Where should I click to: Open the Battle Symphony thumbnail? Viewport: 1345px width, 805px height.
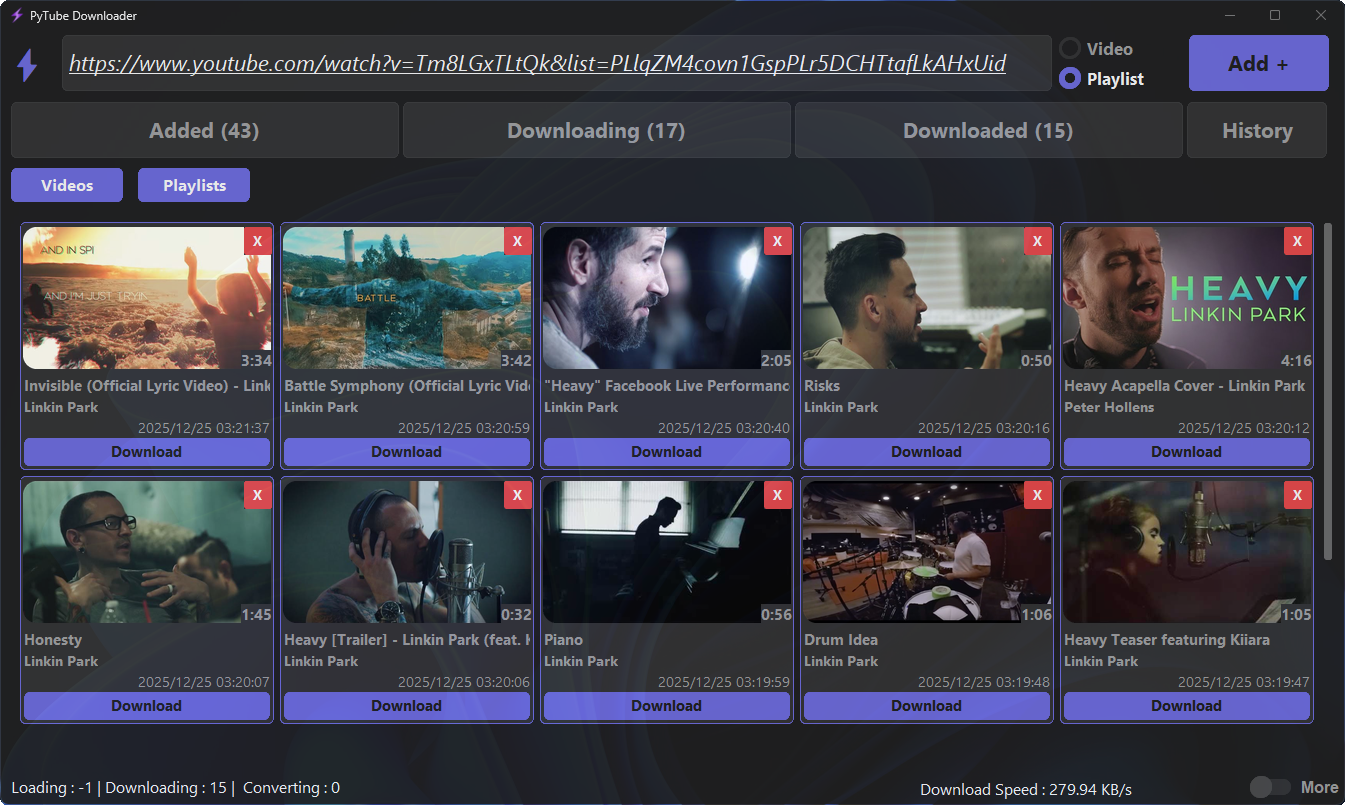406,298
